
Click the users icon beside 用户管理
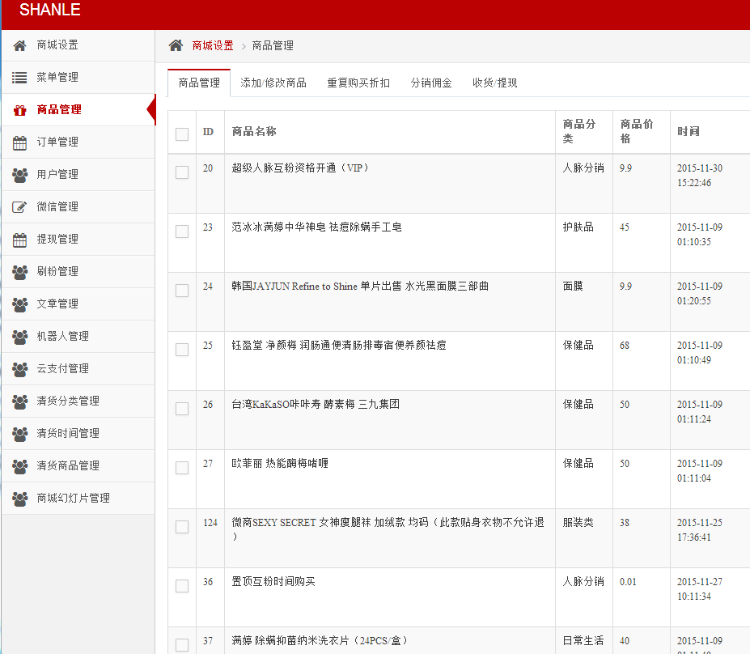(20, 175)
